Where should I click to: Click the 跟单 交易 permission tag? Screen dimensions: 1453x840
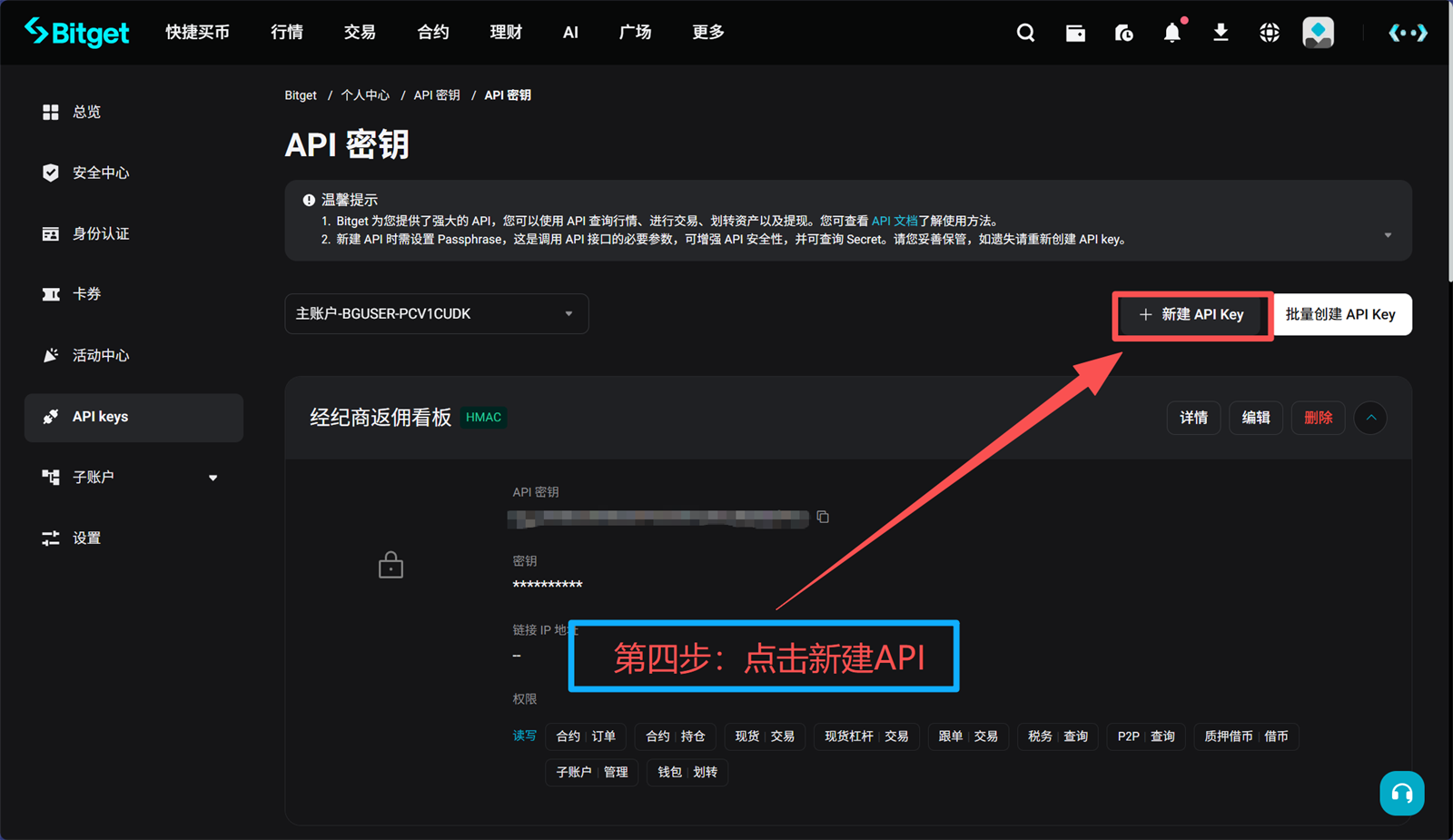(x=968, y=736)
